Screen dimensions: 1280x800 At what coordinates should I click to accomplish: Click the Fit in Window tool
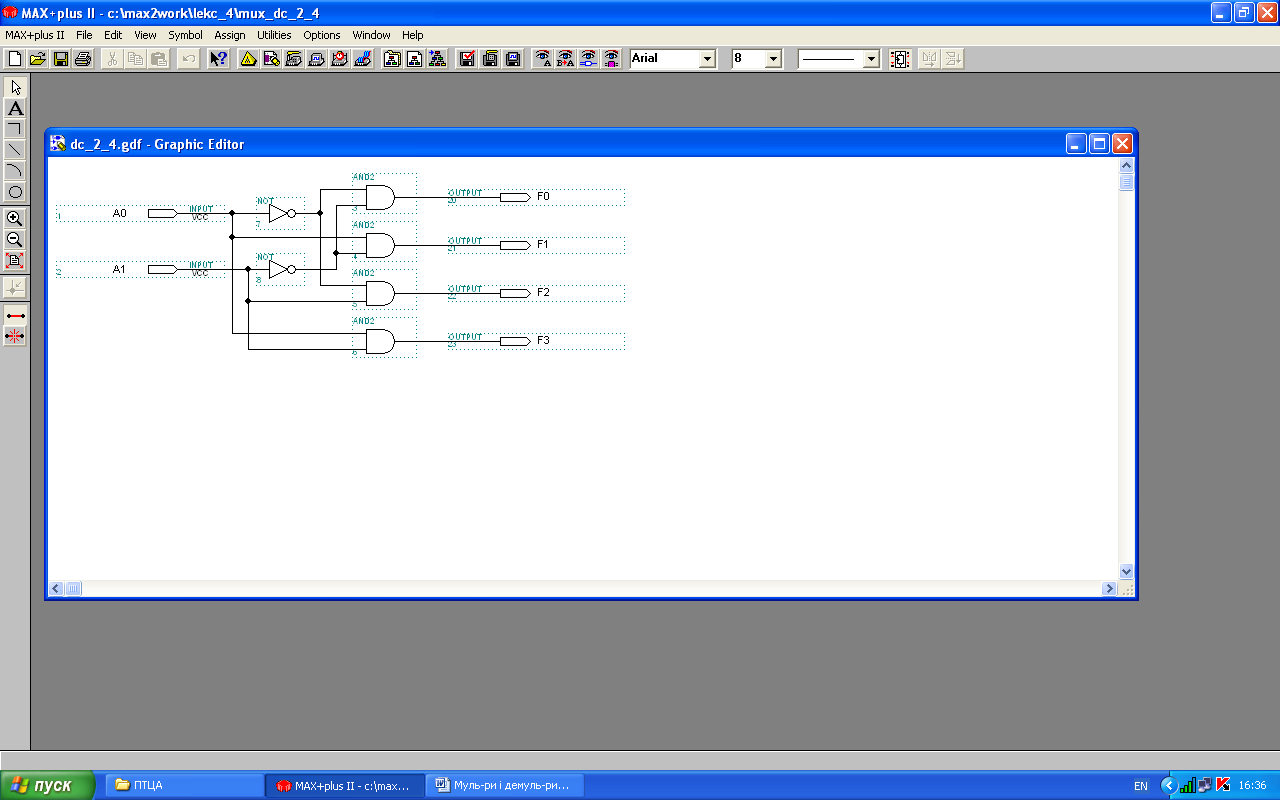point(15,260)
